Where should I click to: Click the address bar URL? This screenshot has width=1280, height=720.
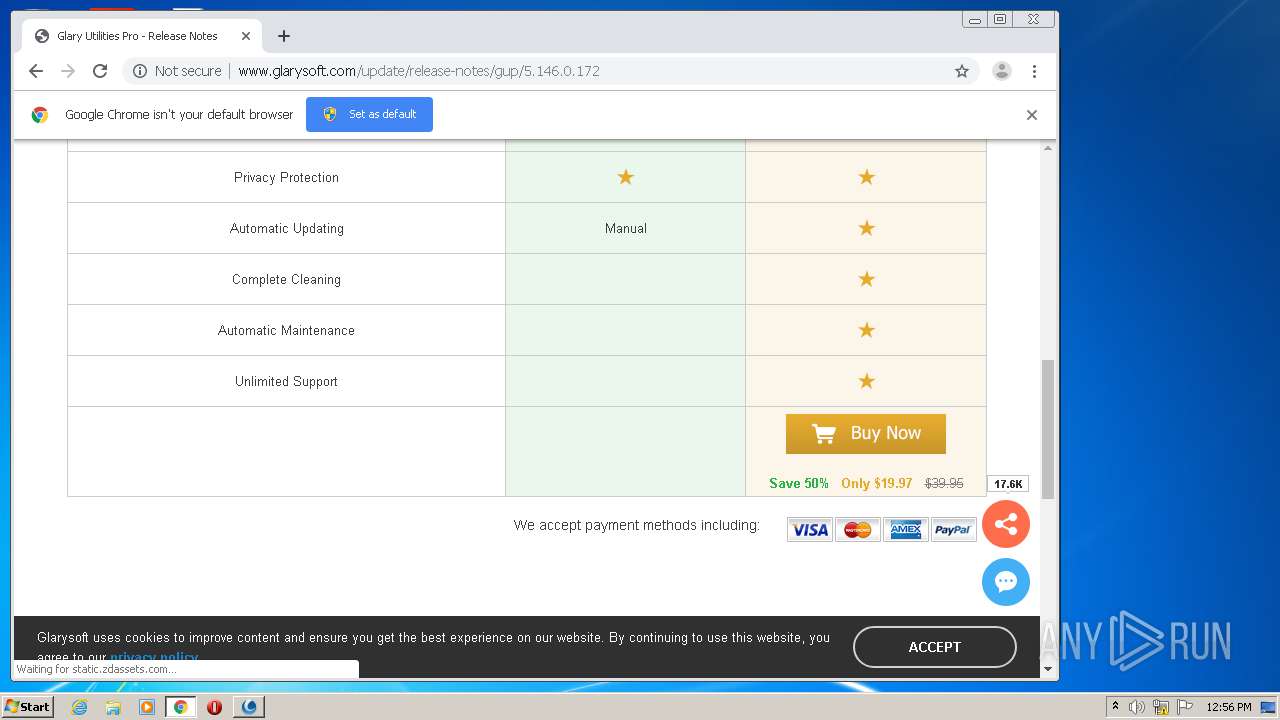(x=419, y=71)
